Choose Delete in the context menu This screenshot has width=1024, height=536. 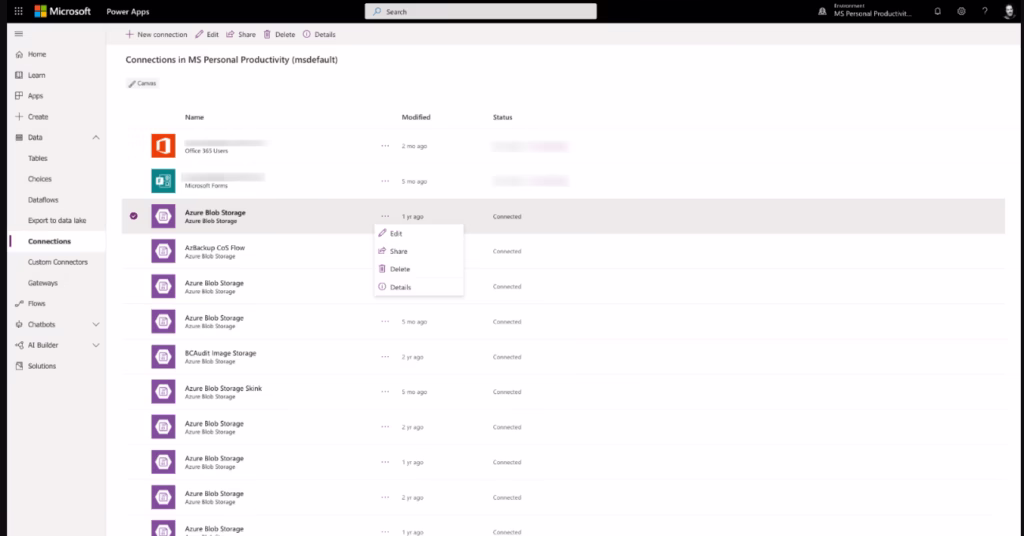click(x=419, y=269)
